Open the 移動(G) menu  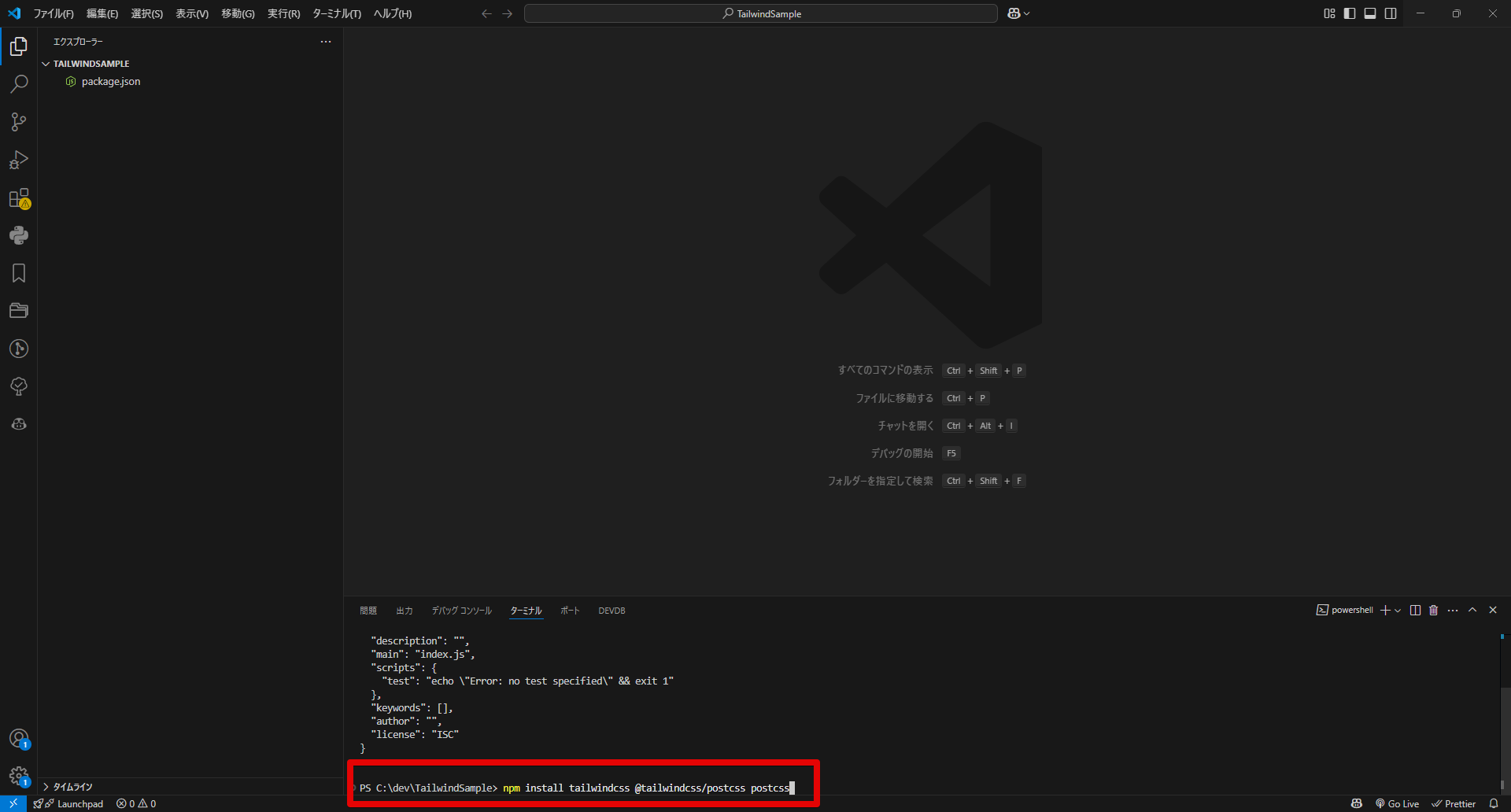pos(238,13)
